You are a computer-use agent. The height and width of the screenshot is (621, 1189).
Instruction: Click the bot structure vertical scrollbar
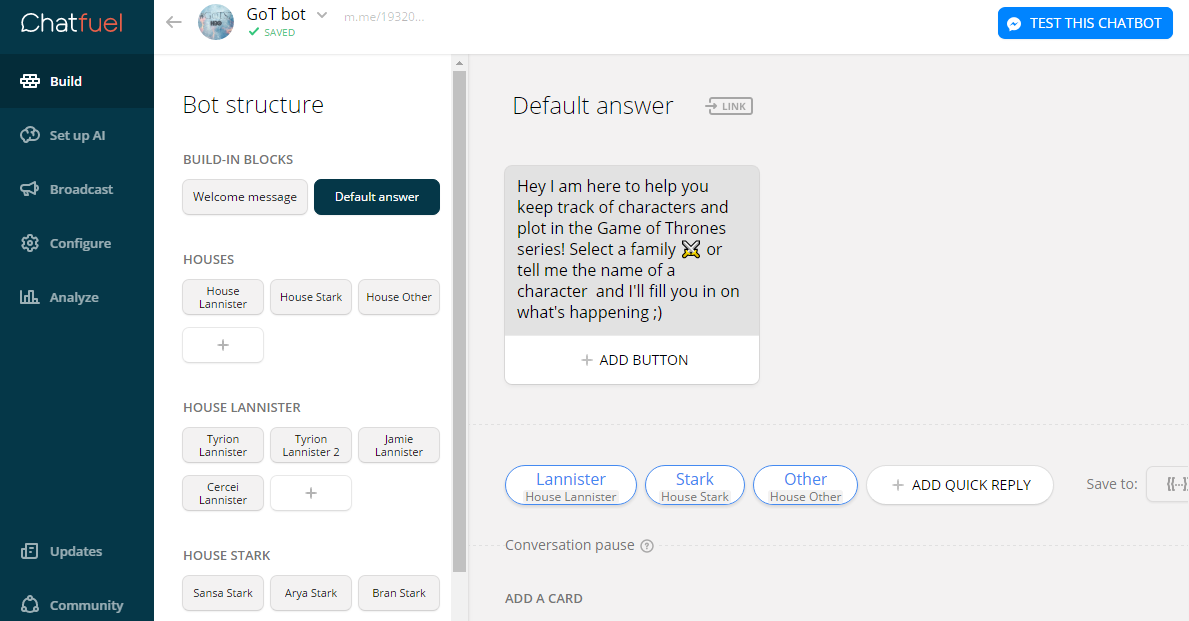(x=460, y=321)
